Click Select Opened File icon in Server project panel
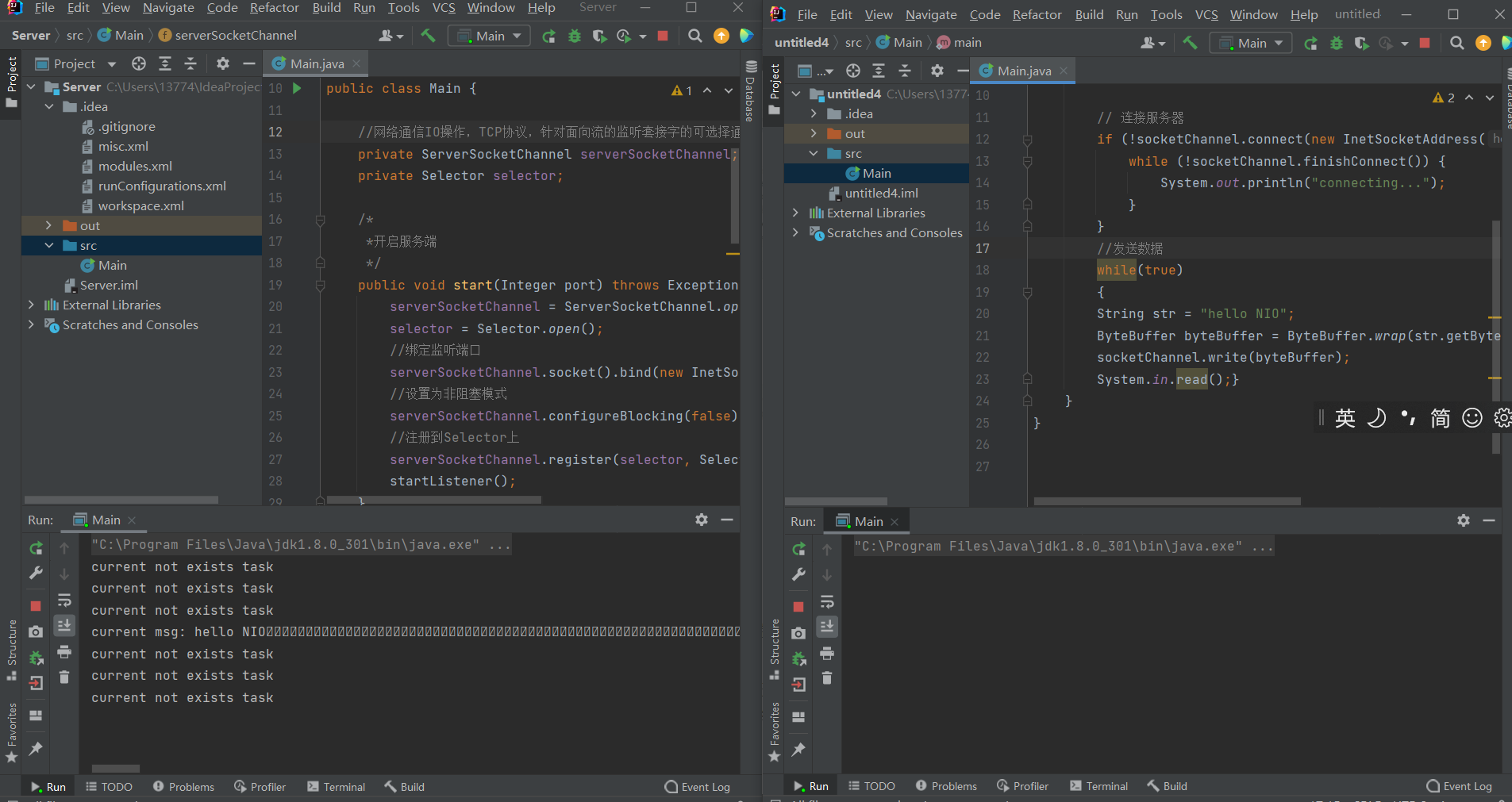 [x=139, y=63]
